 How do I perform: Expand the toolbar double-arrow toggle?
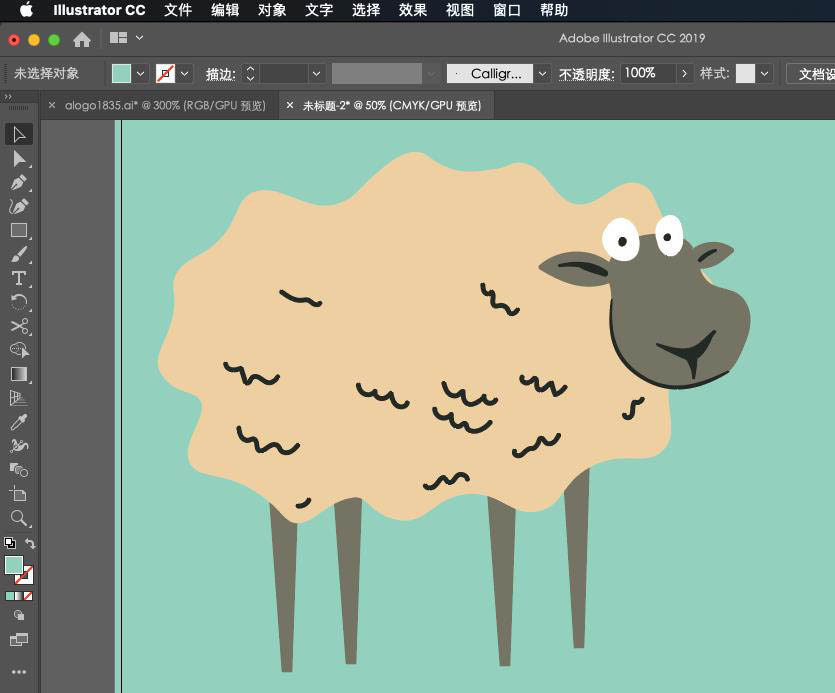point(7,96)
